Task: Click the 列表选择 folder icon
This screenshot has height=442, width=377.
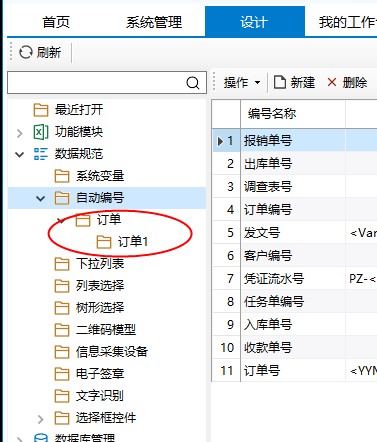Action: pos(62,286)
